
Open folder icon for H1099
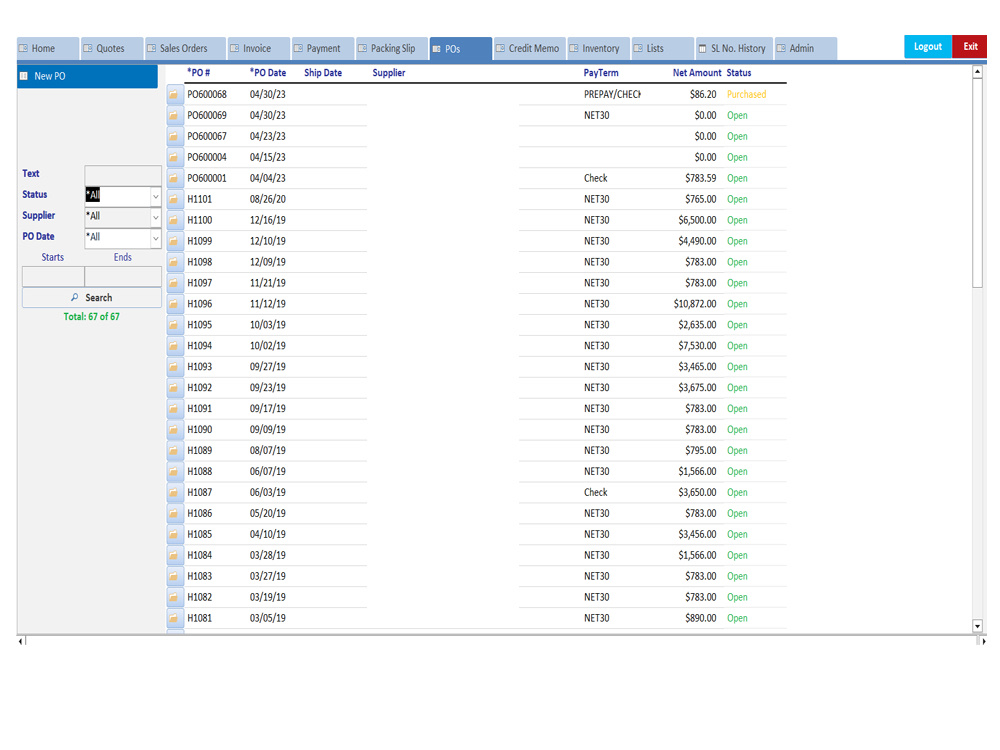(x=174, y=241)
